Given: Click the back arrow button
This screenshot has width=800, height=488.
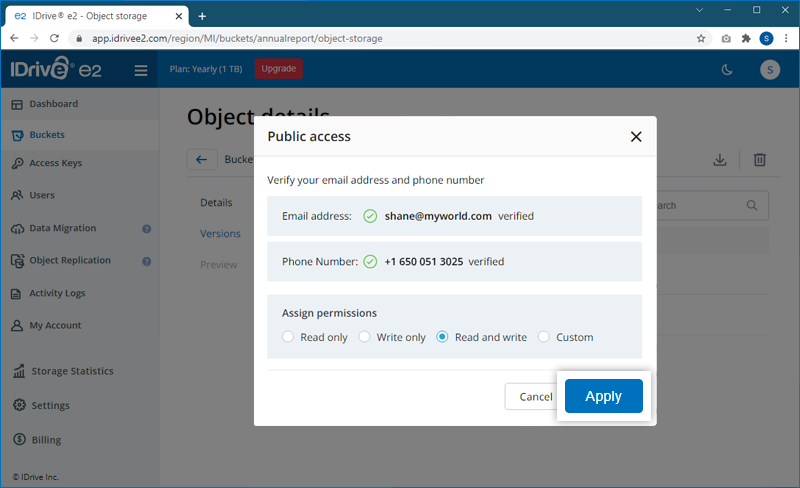Looking at the screenshot, I should pos(202,160).
